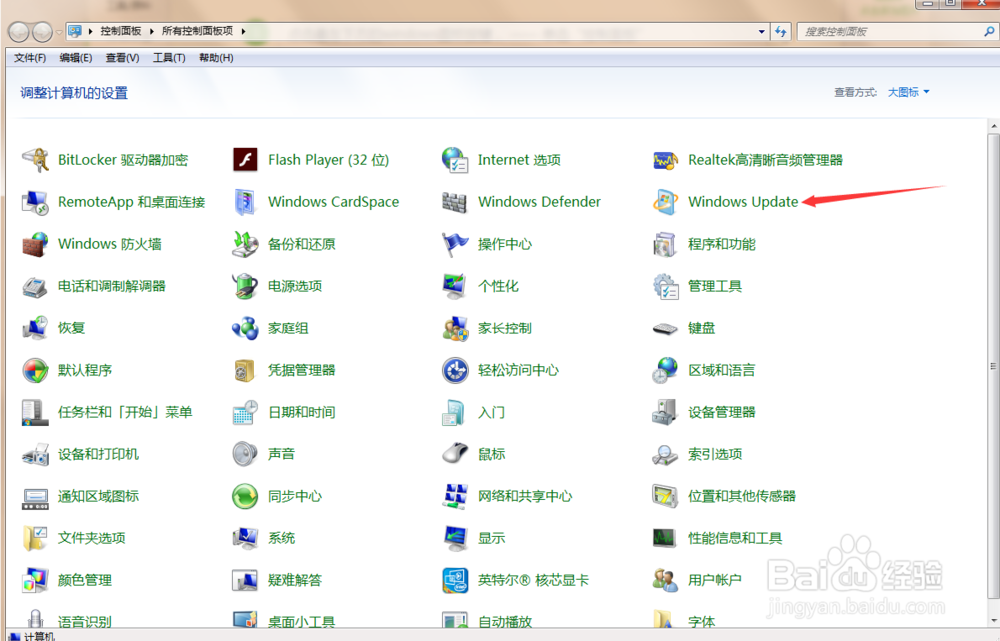Viewport: 1000px width, 641px height.
Task: Open the 性能信息和工具 link
Action: point(735,538)
